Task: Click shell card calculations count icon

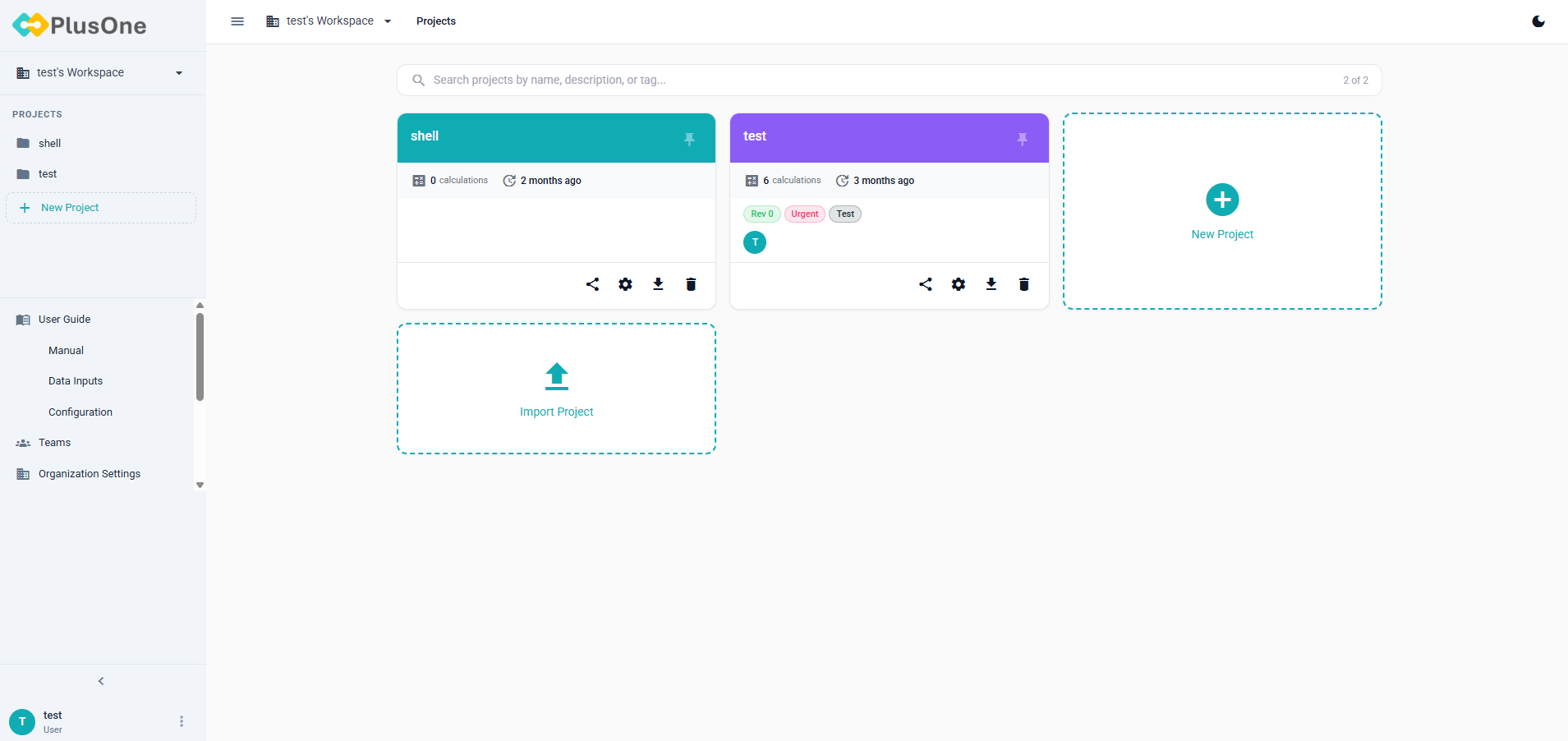Action: pos(419,181)
